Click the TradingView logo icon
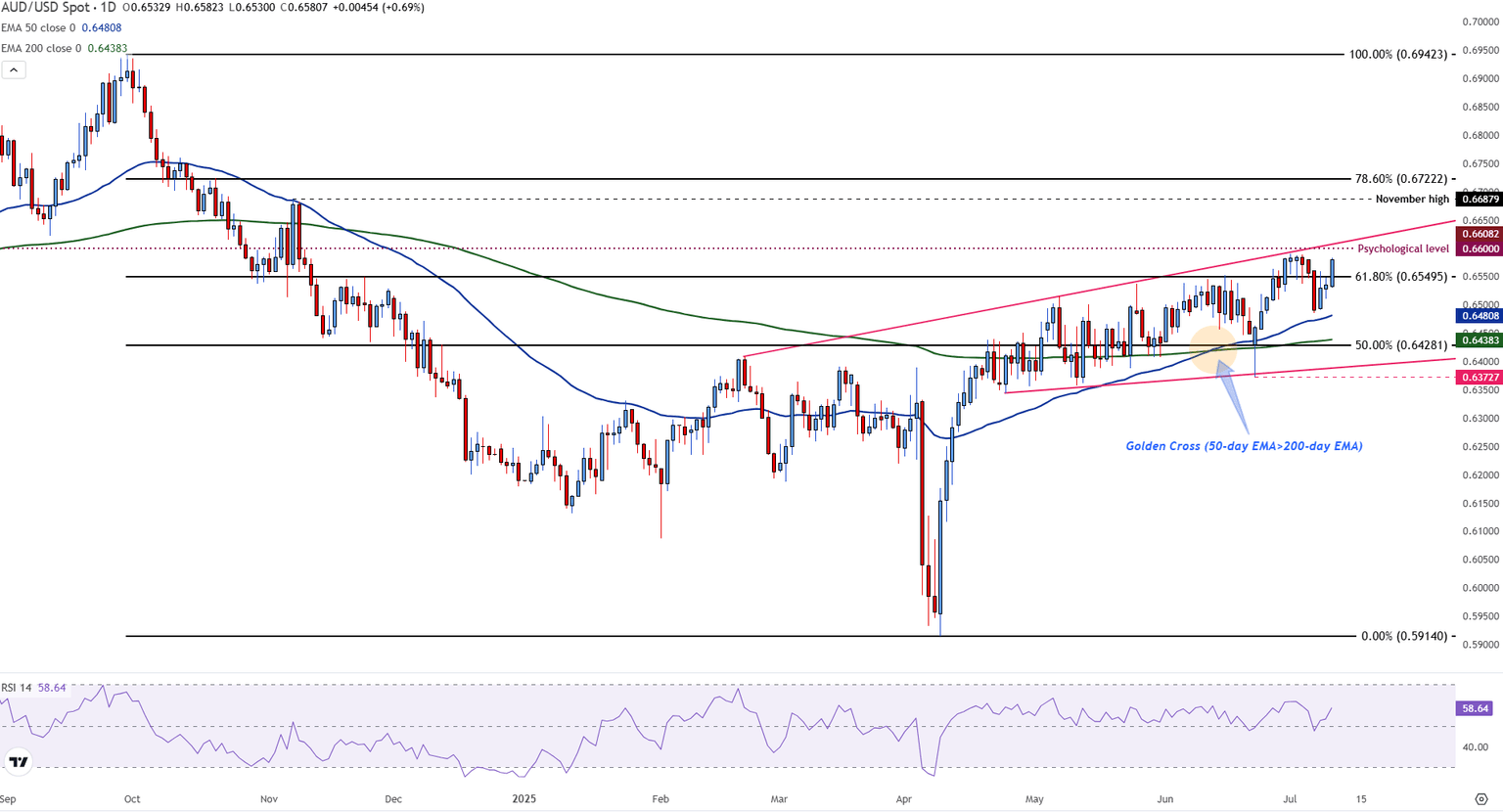 click(x=18, y=760)
